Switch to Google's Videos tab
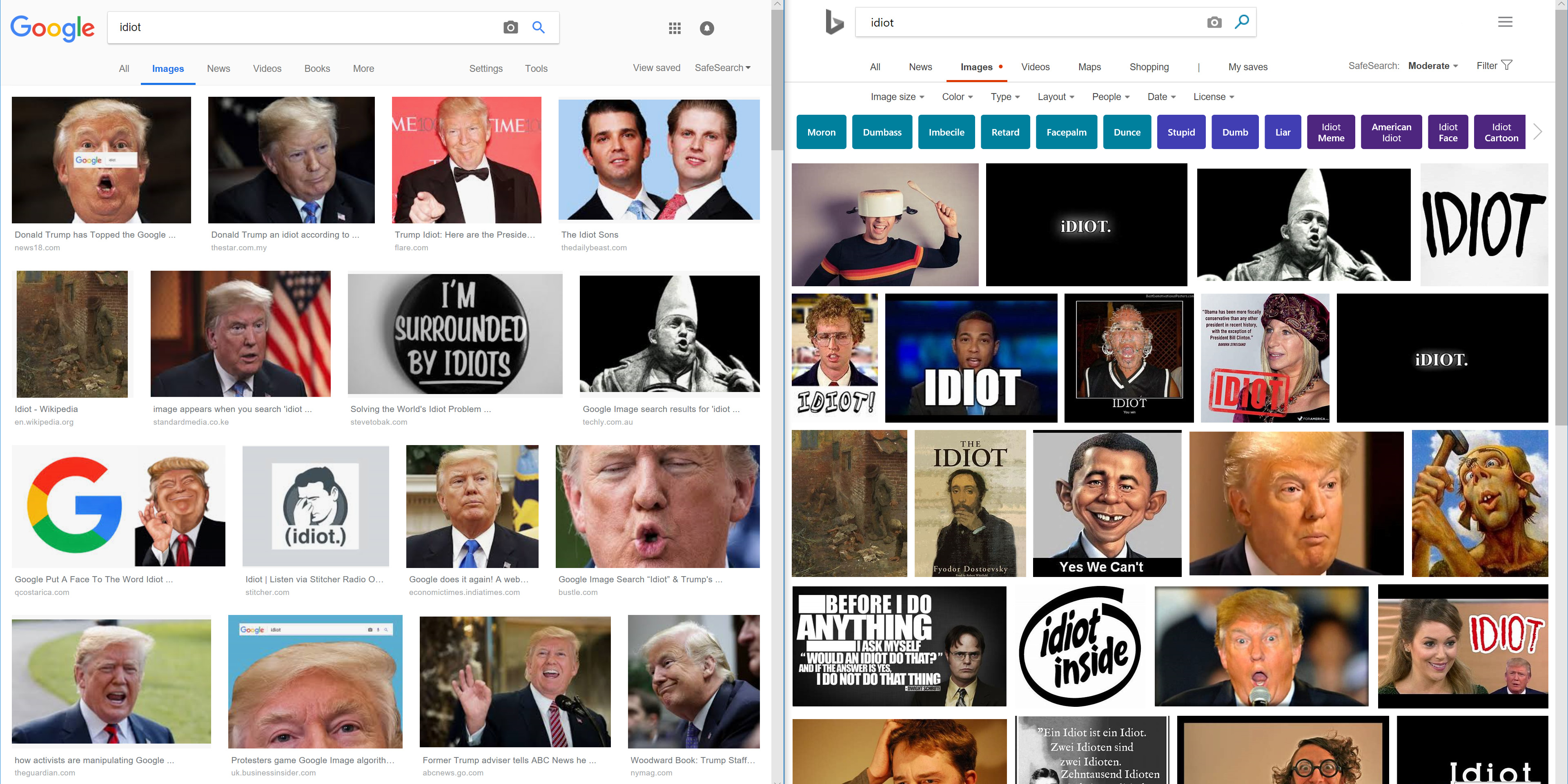The width and height of the screenshot is (1568, 784). tap(267, 69)
